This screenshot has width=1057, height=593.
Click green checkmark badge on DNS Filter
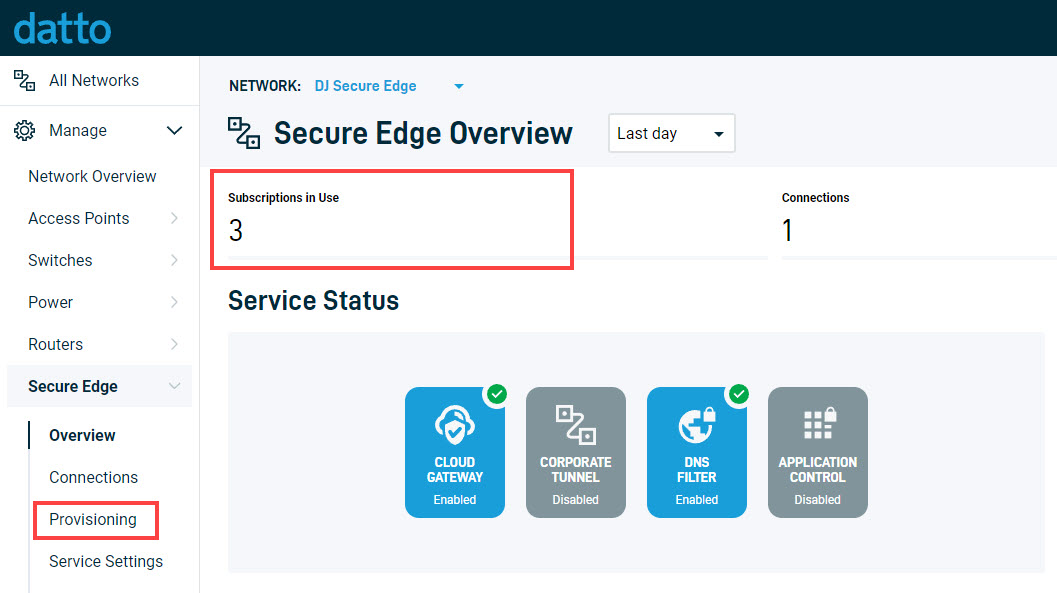(x=739, y=394)
